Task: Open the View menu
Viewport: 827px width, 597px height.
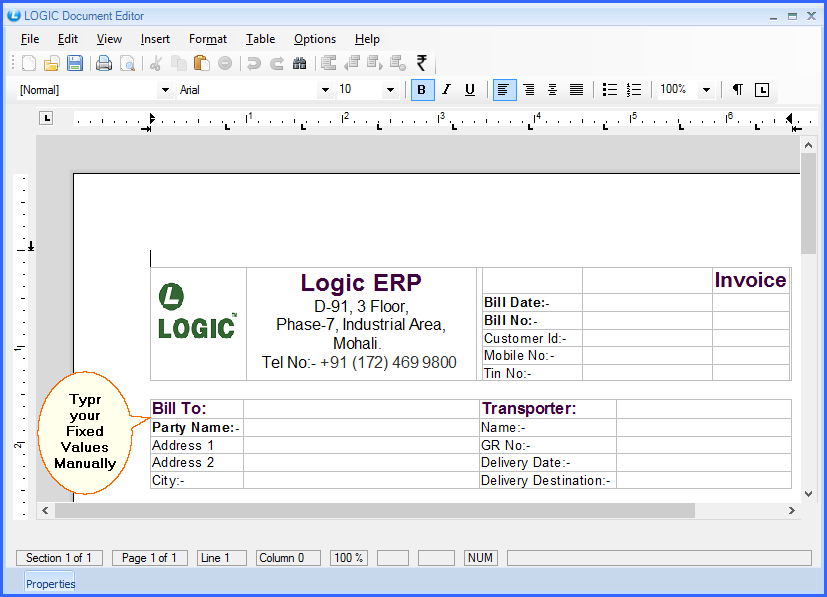Action: (x=109, y=39)
